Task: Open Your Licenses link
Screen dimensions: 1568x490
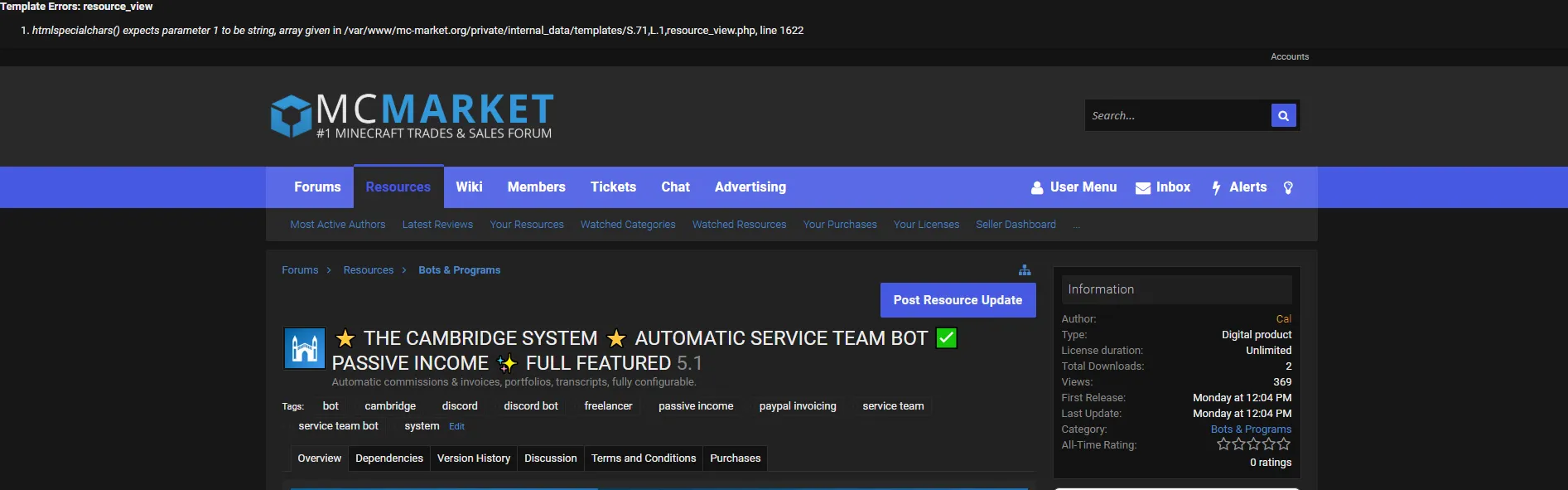Action: 926,225
